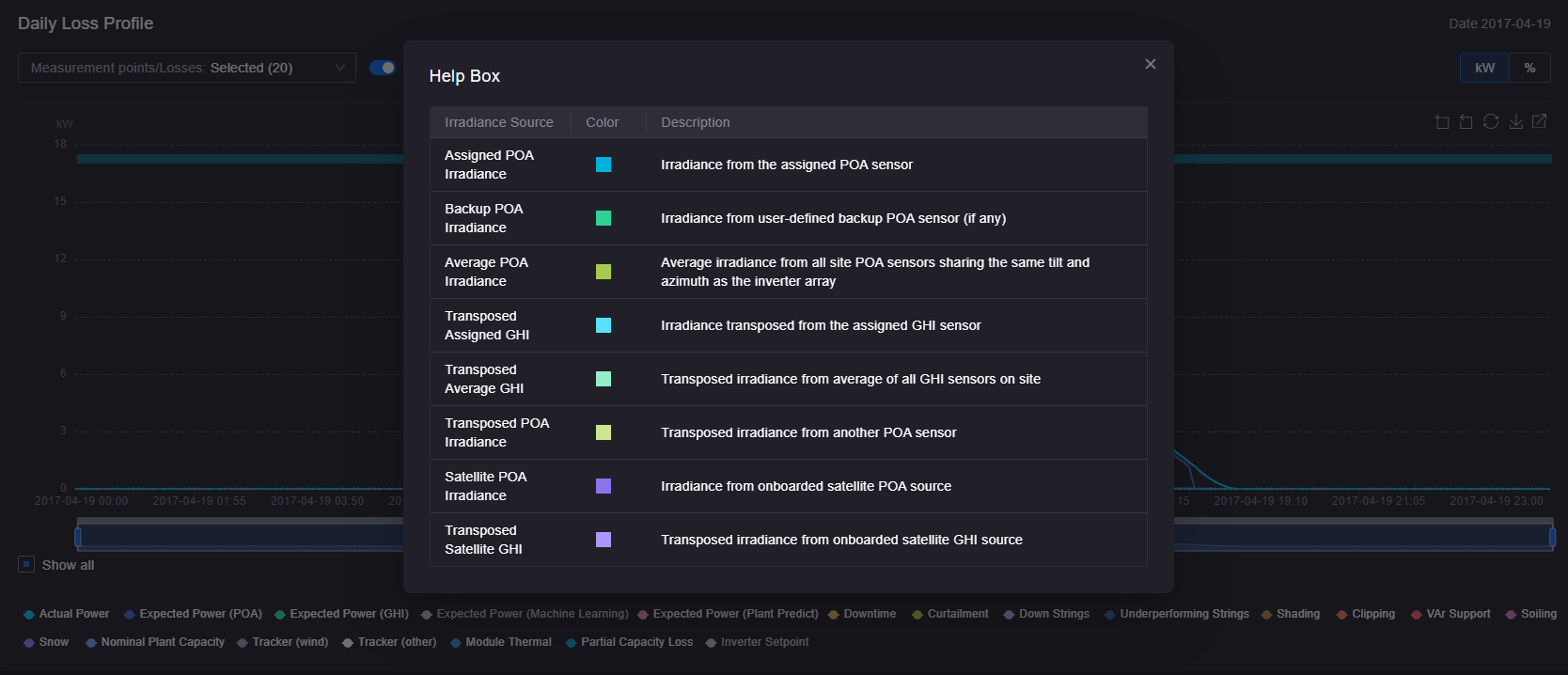Toggle the Tracker (wind) legend entry
The height and width of the screenshot is (675, 1568).
[283, 642]
